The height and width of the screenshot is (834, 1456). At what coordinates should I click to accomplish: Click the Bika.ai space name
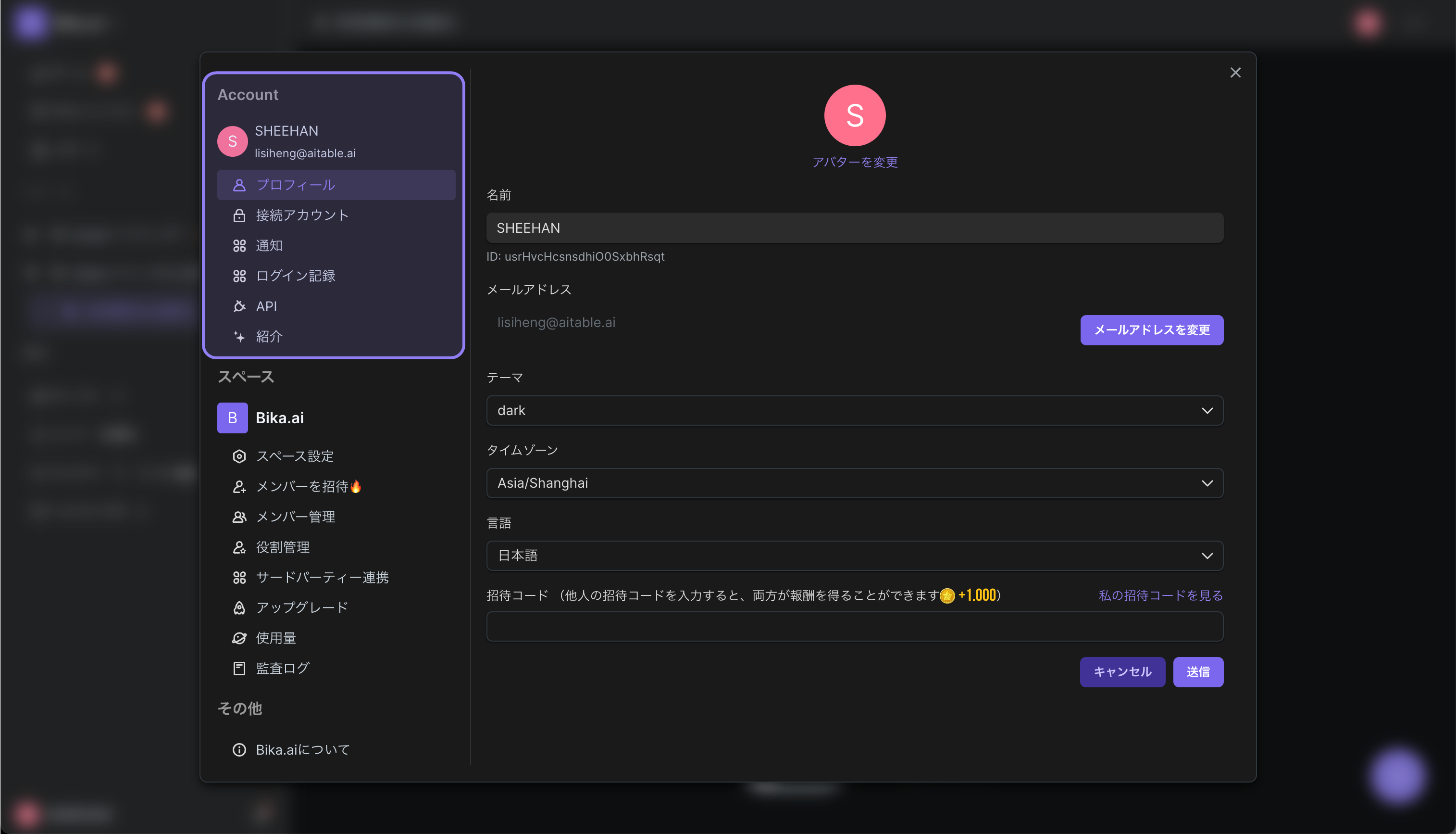click(x=280, y=418)
